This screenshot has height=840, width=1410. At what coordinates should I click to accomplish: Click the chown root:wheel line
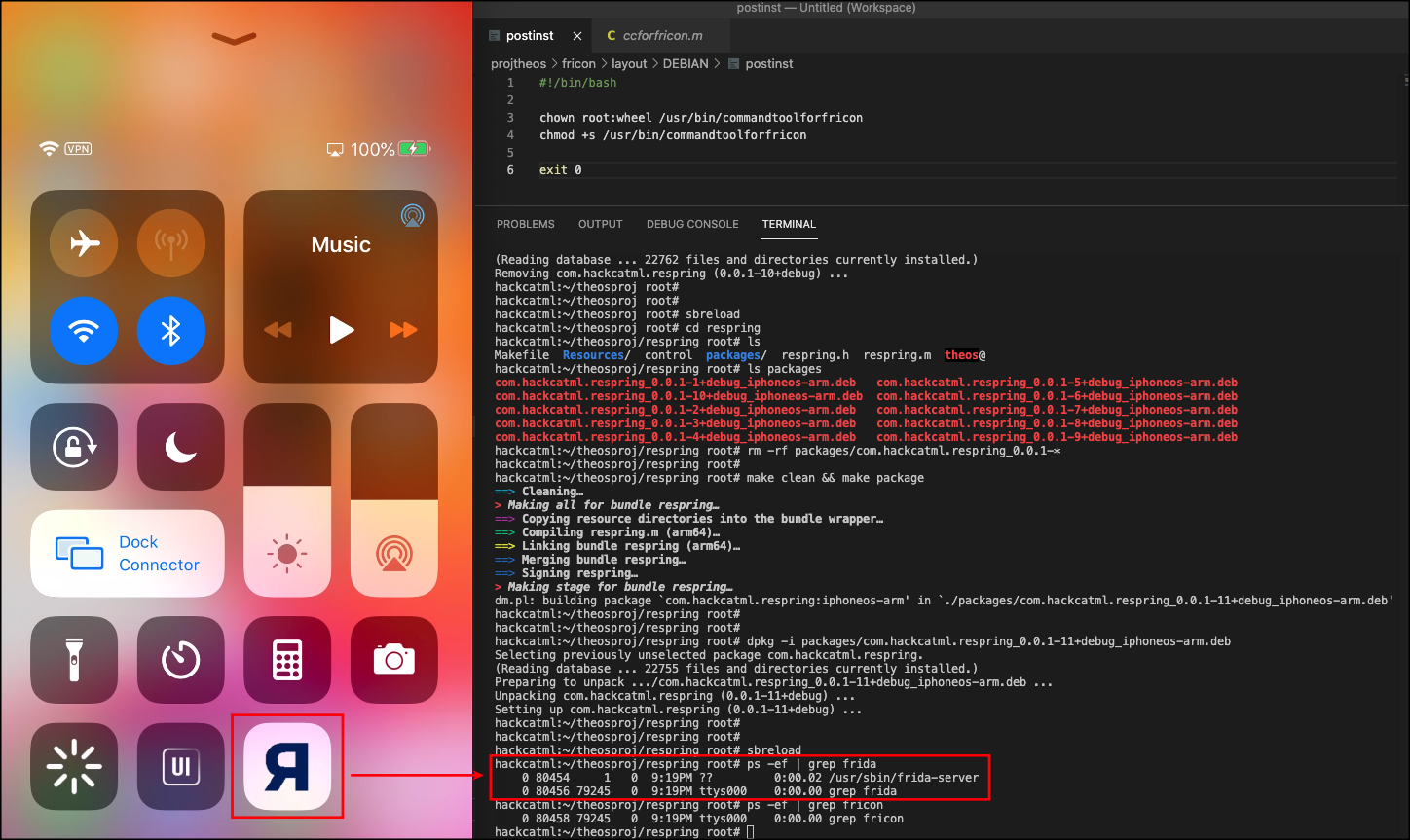point(701,118)
